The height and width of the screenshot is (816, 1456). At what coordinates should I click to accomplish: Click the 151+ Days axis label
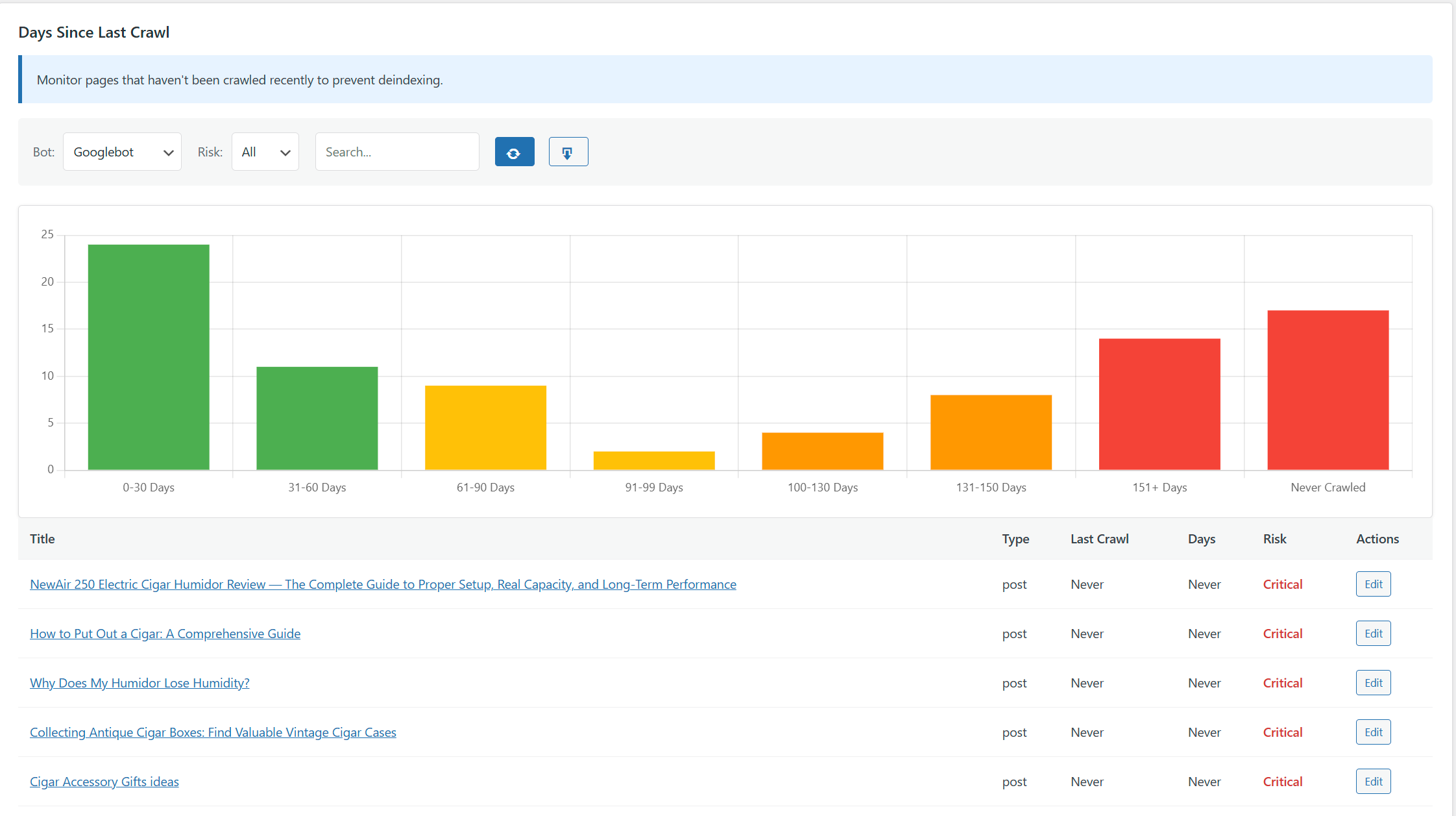[1159, 488]
